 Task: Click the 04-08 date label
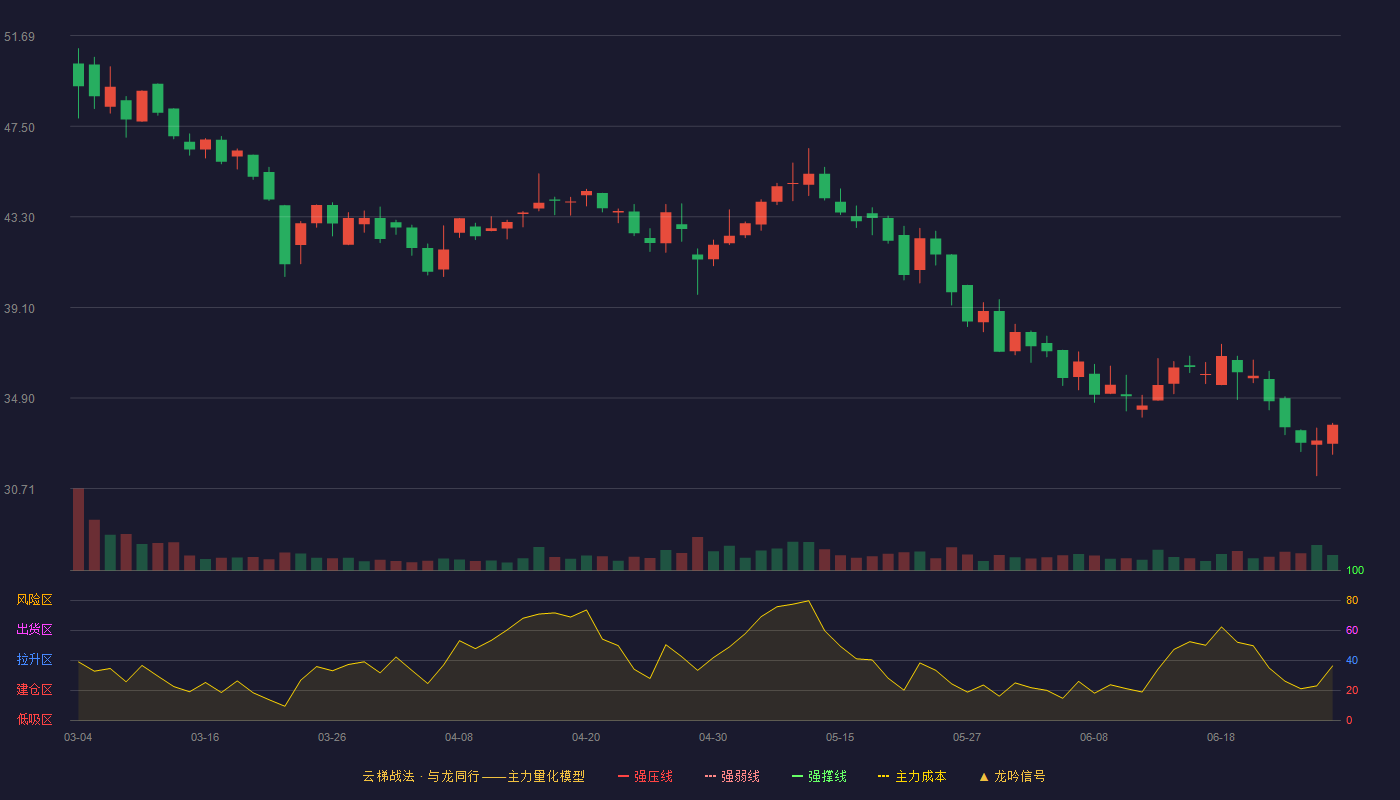459,737
